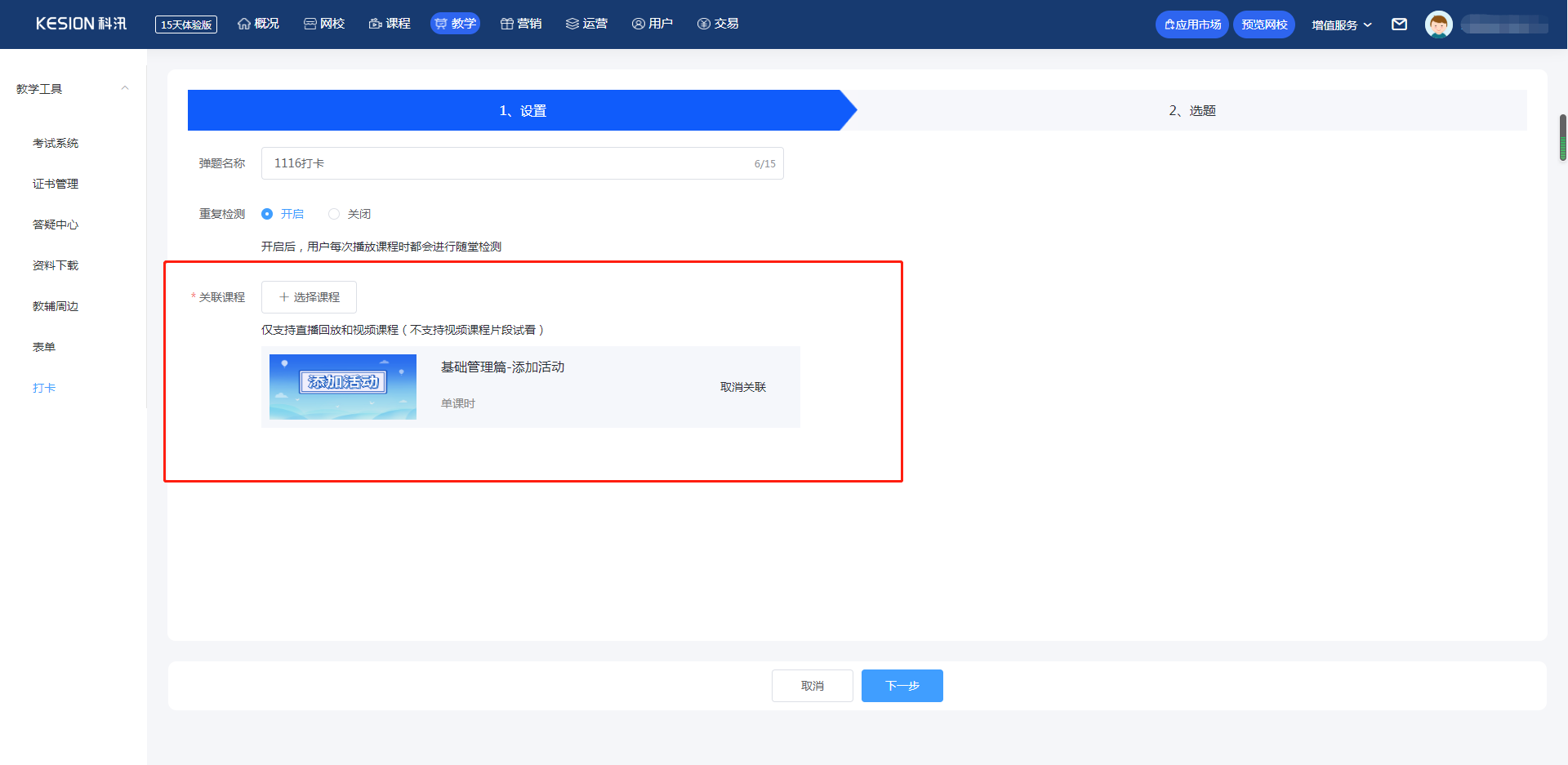This screenshot has width=1568, height=765.
Task: Click the user avatar icon
Action: [x=1439, y=24]
